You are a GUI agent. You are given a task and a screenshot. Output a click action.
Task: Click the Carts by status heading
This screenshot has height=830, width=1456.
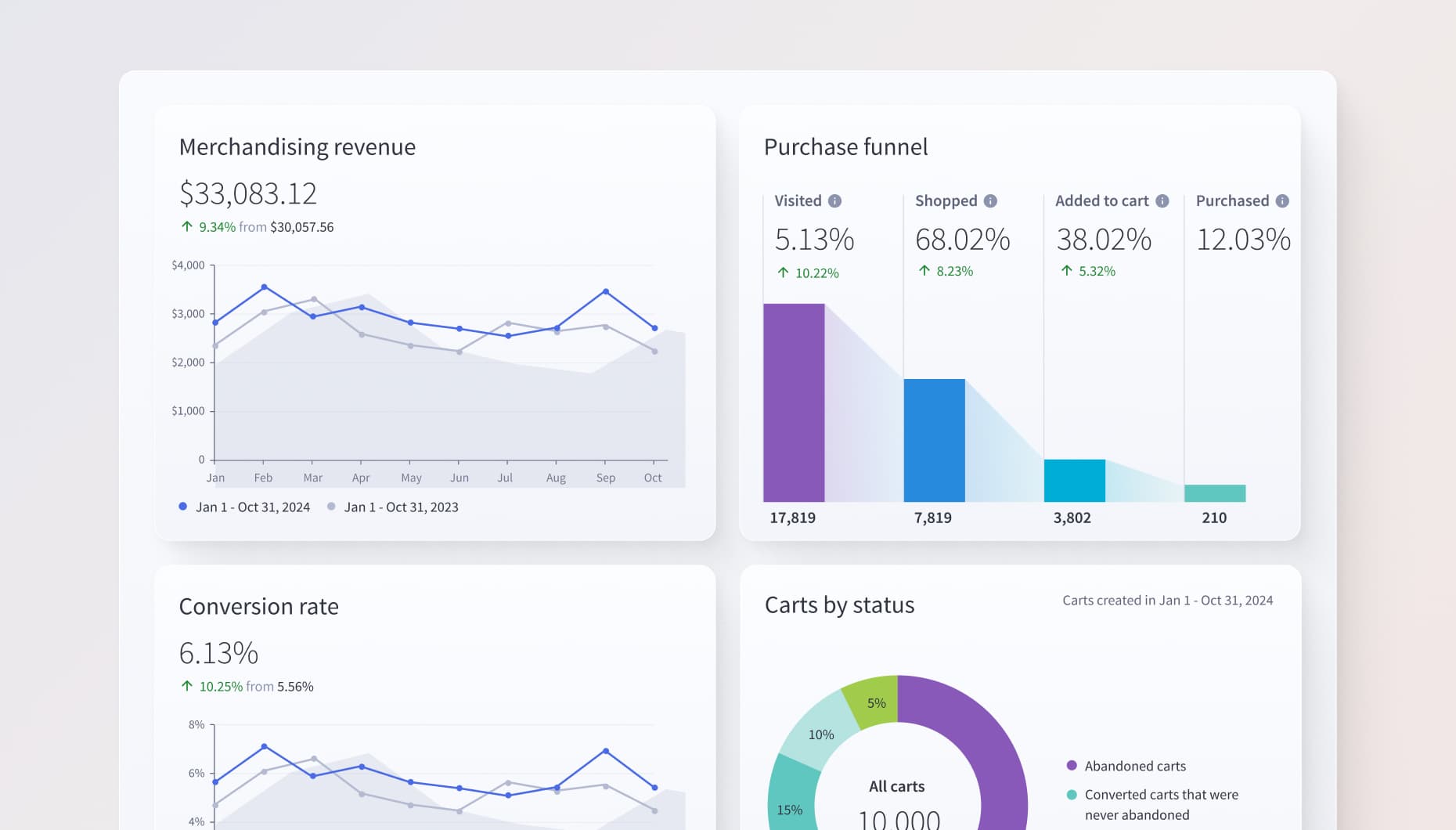839,605
